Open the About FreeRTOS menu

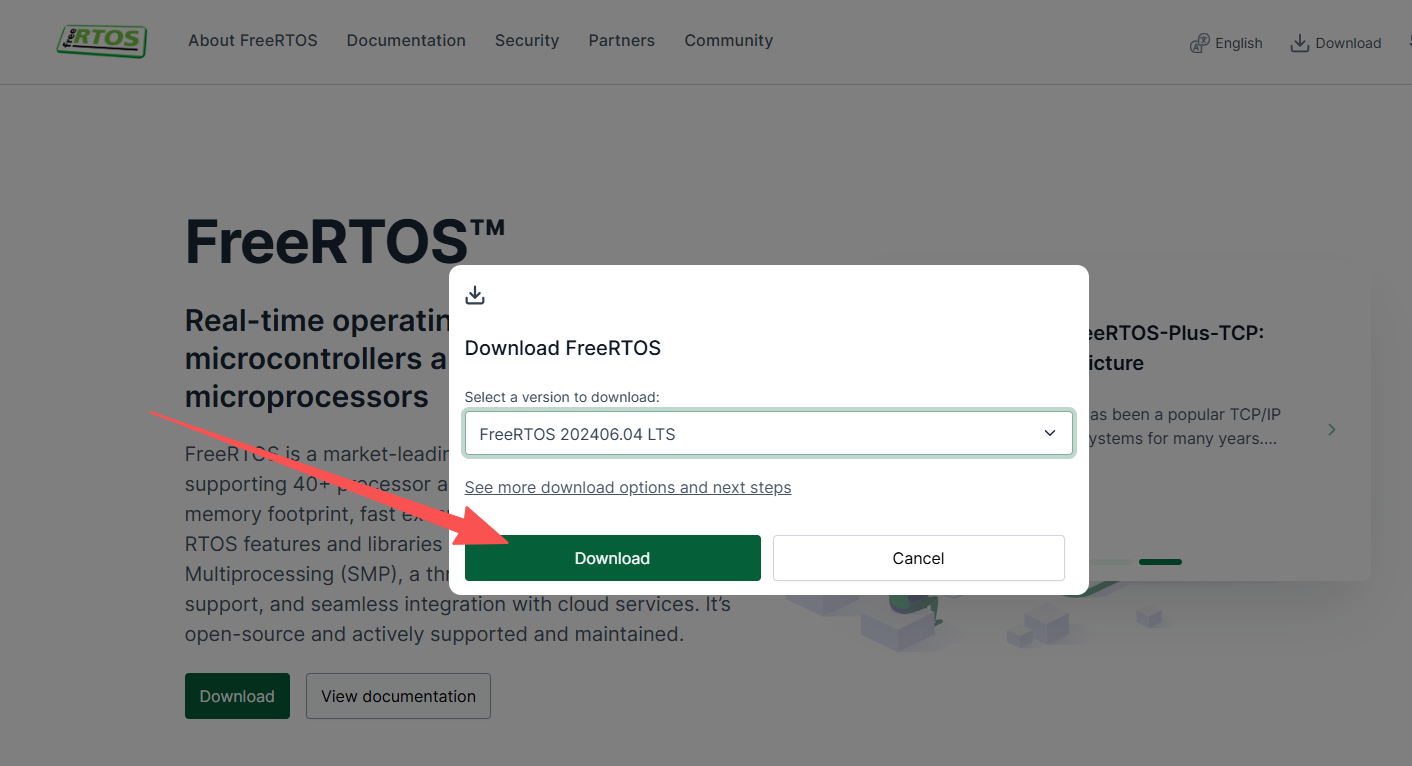coord(253,41)
